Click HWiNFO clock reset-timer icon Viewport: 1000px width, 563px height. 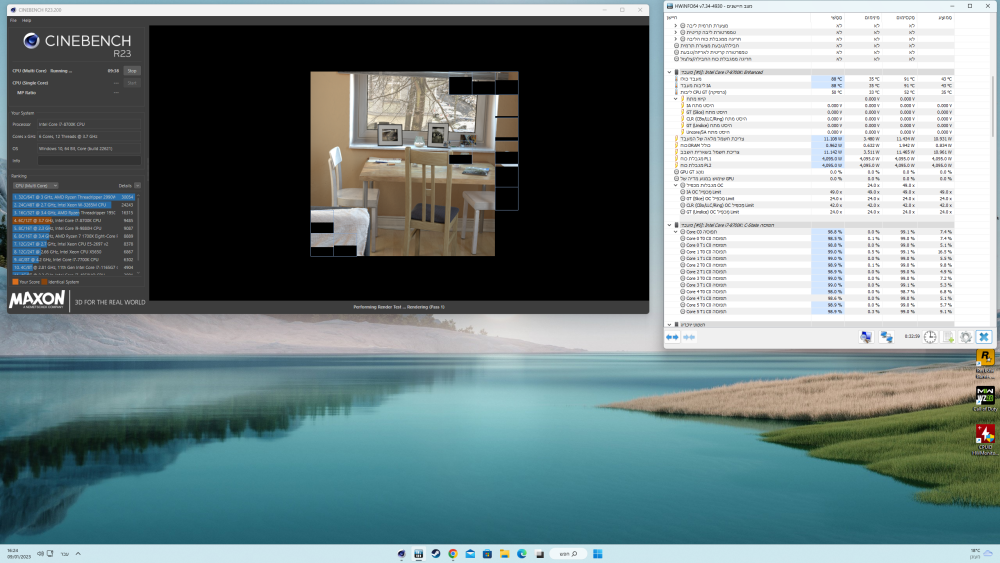coord(930,337)
